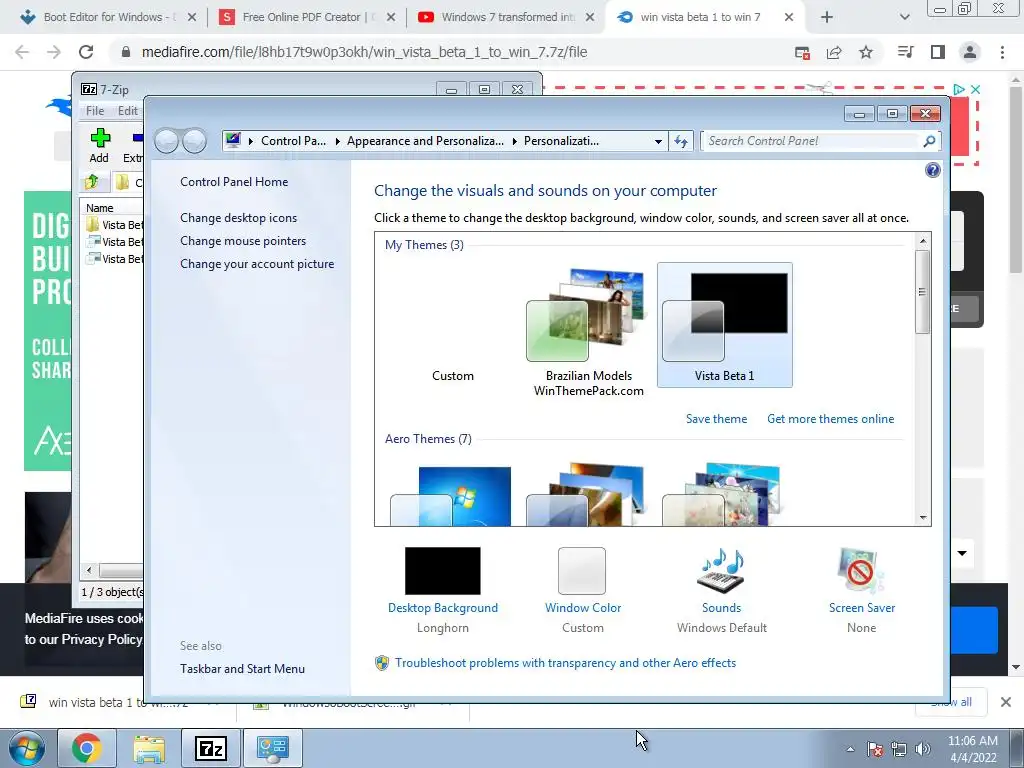Click Get more themes online link

tap(831, 419)
